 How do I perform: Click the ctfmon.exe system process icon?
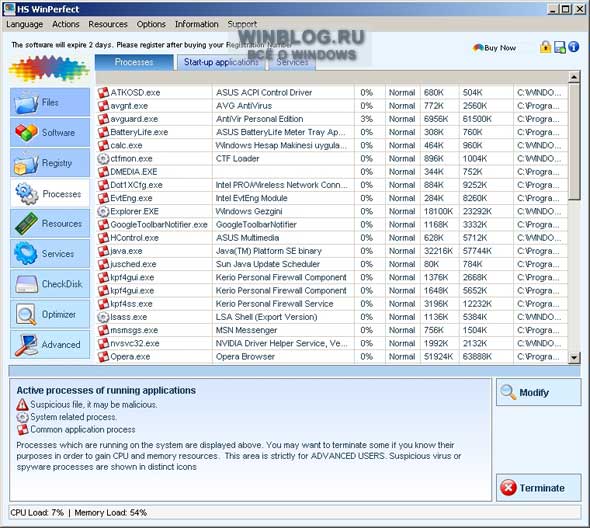(103, 158)
